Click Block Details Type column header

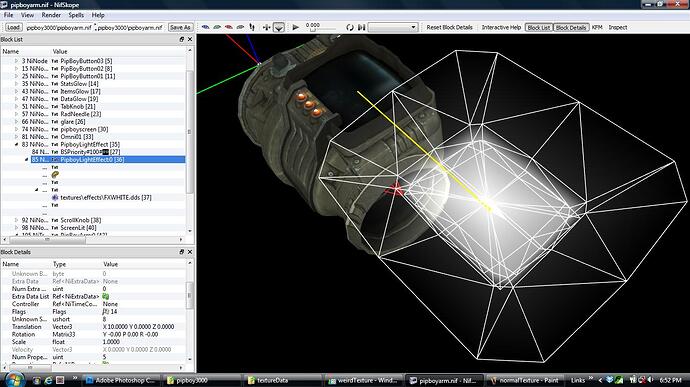point(59,264)
